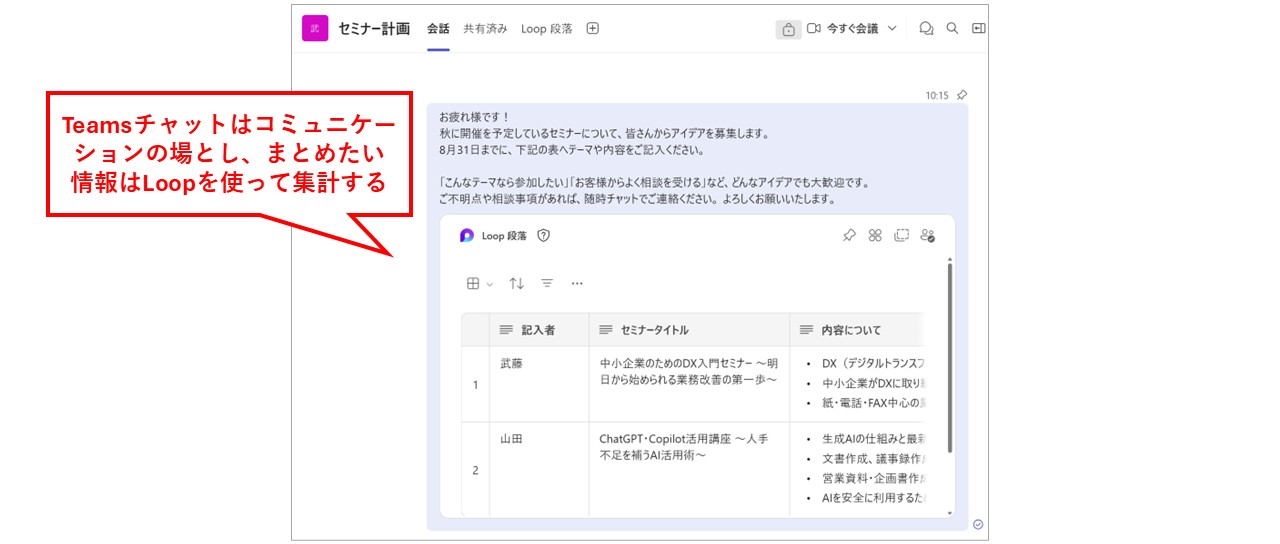1280x544 pixels.
Task: Open the side panel icon at header right
Action: click(x=978, y=29)
